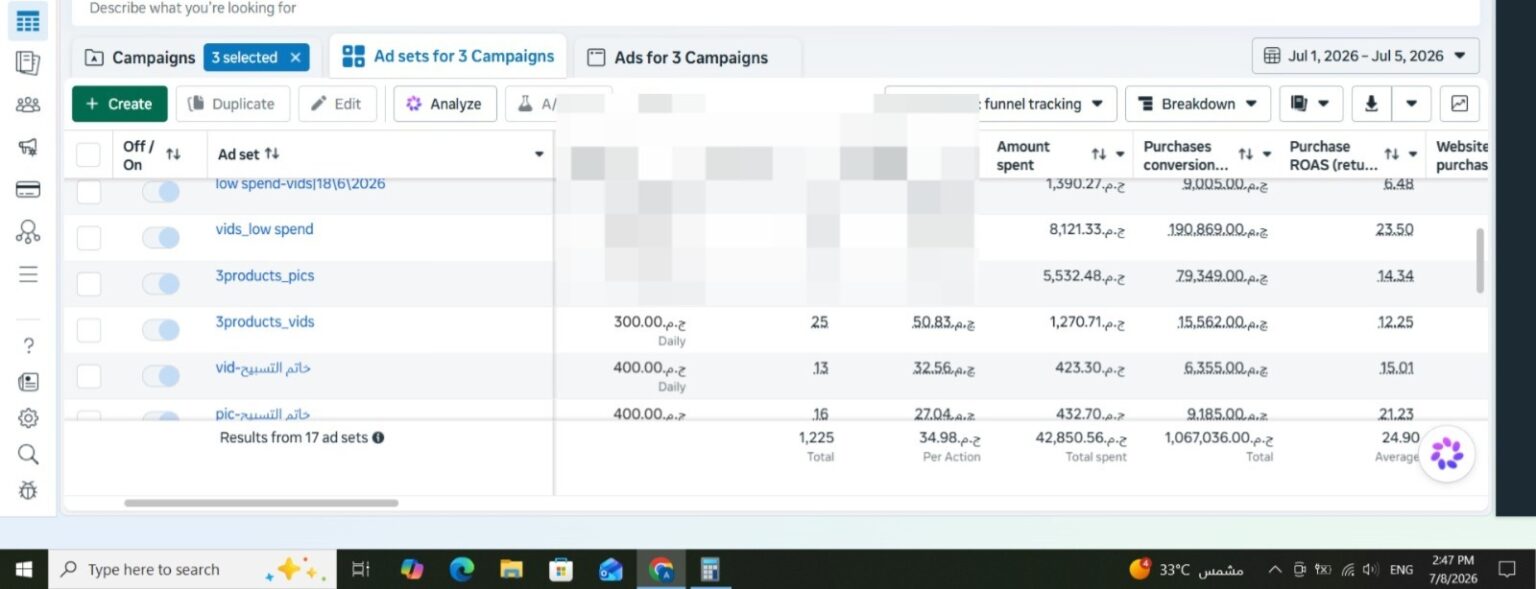
Task: Click the vertical scrollbar of the table
Action: (1480, 260)
